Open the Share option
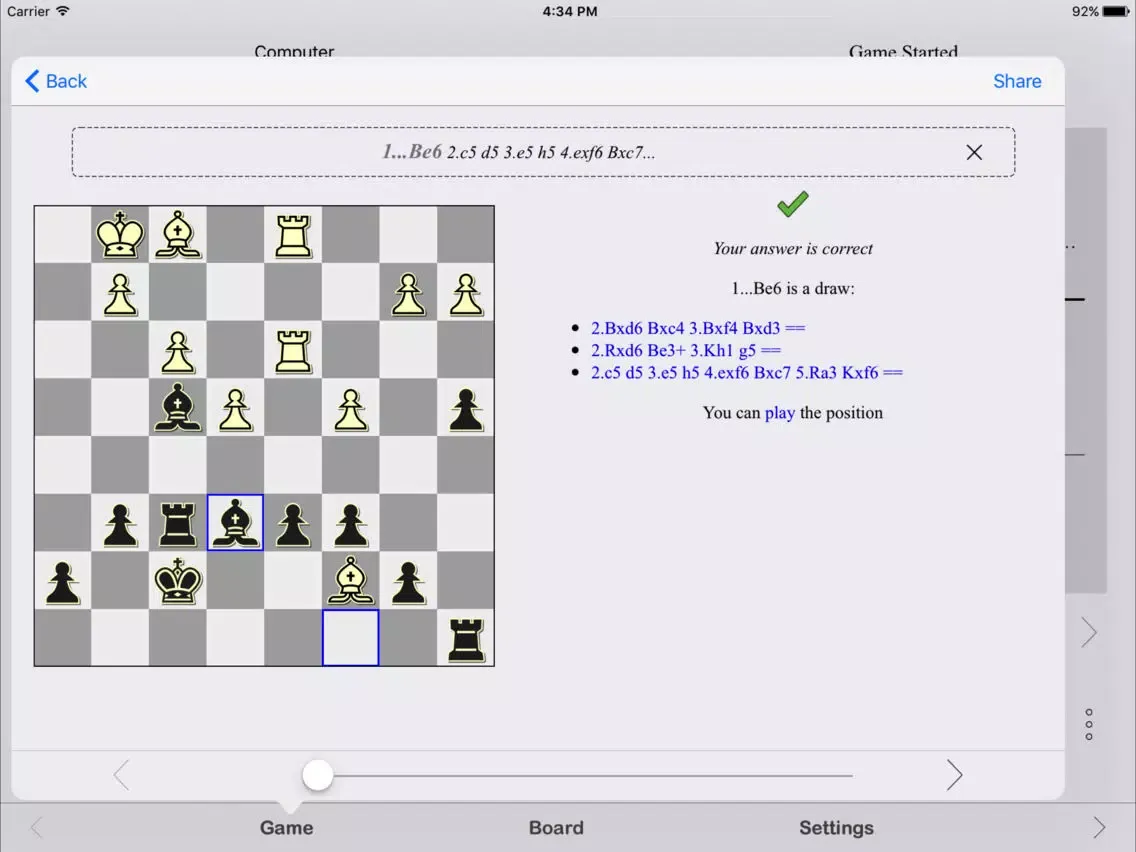The image size is (1136, 852). tap(1017, 82)
